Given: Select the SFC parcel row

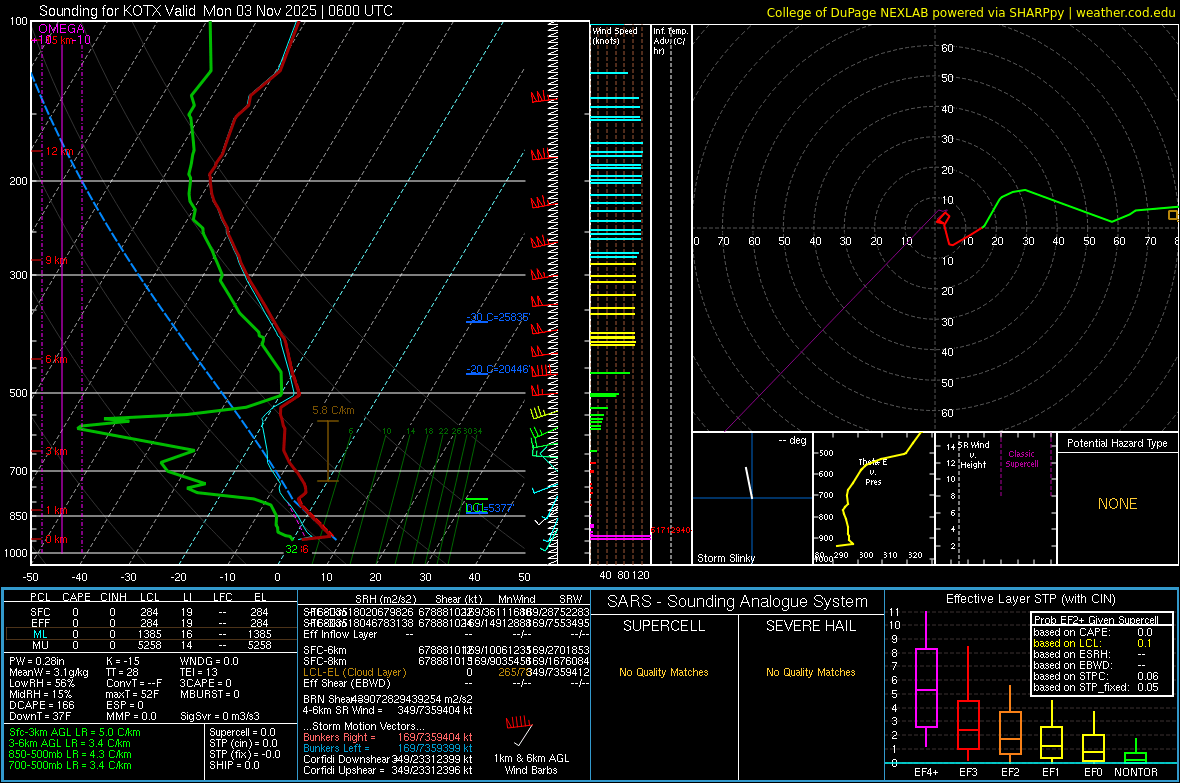Looking at the screenshot, I should point(150,612).
